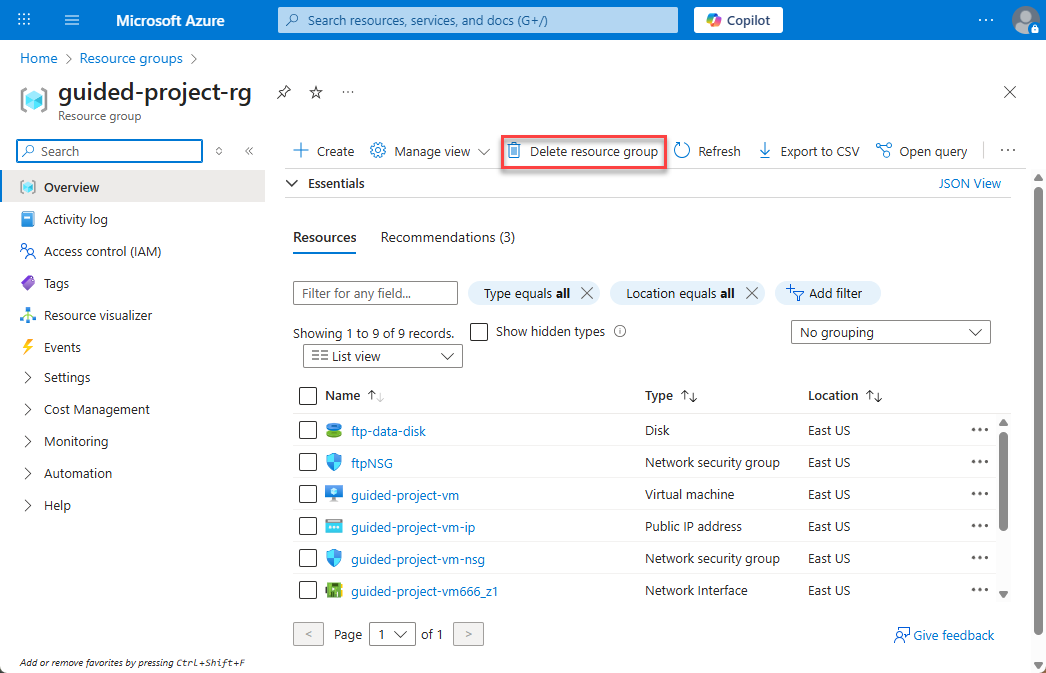Remove the Type equals all filter

tap(587, 293)
